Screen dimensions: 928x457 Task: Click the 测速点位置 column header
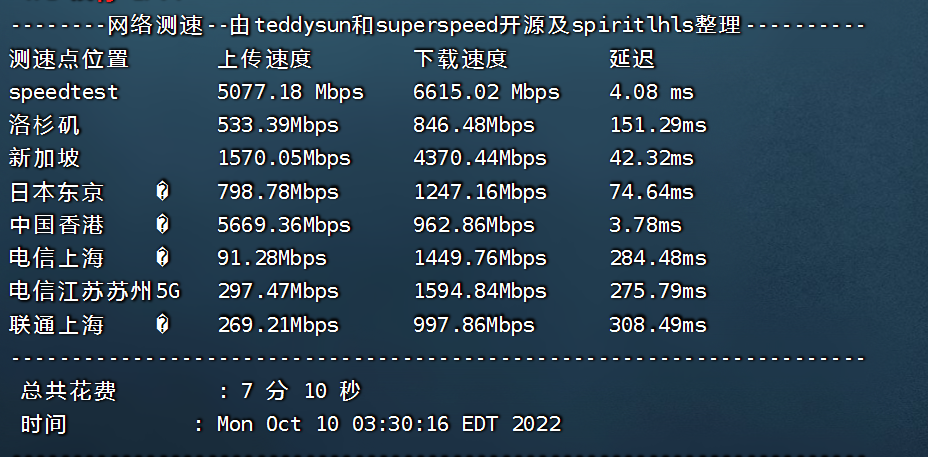click(x=69, y=59)
